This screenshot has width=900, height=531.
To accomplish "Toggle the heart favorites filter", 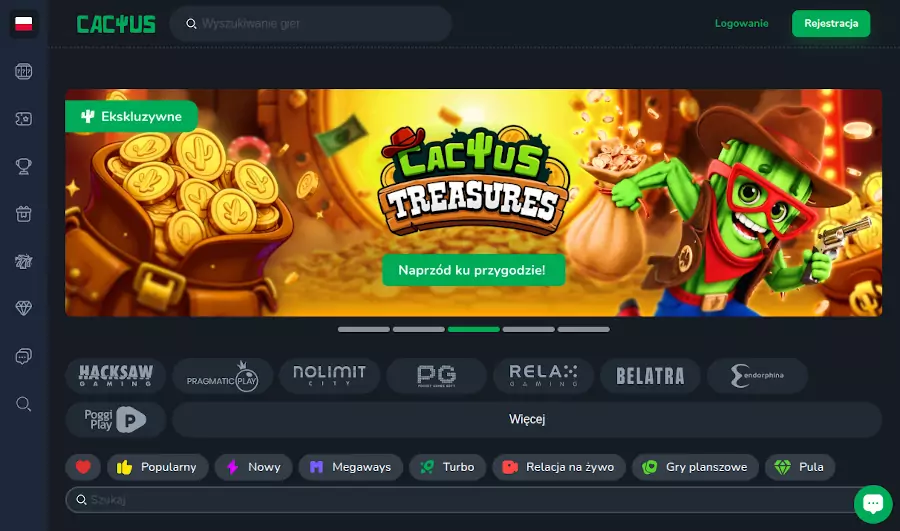I will 83,467.
